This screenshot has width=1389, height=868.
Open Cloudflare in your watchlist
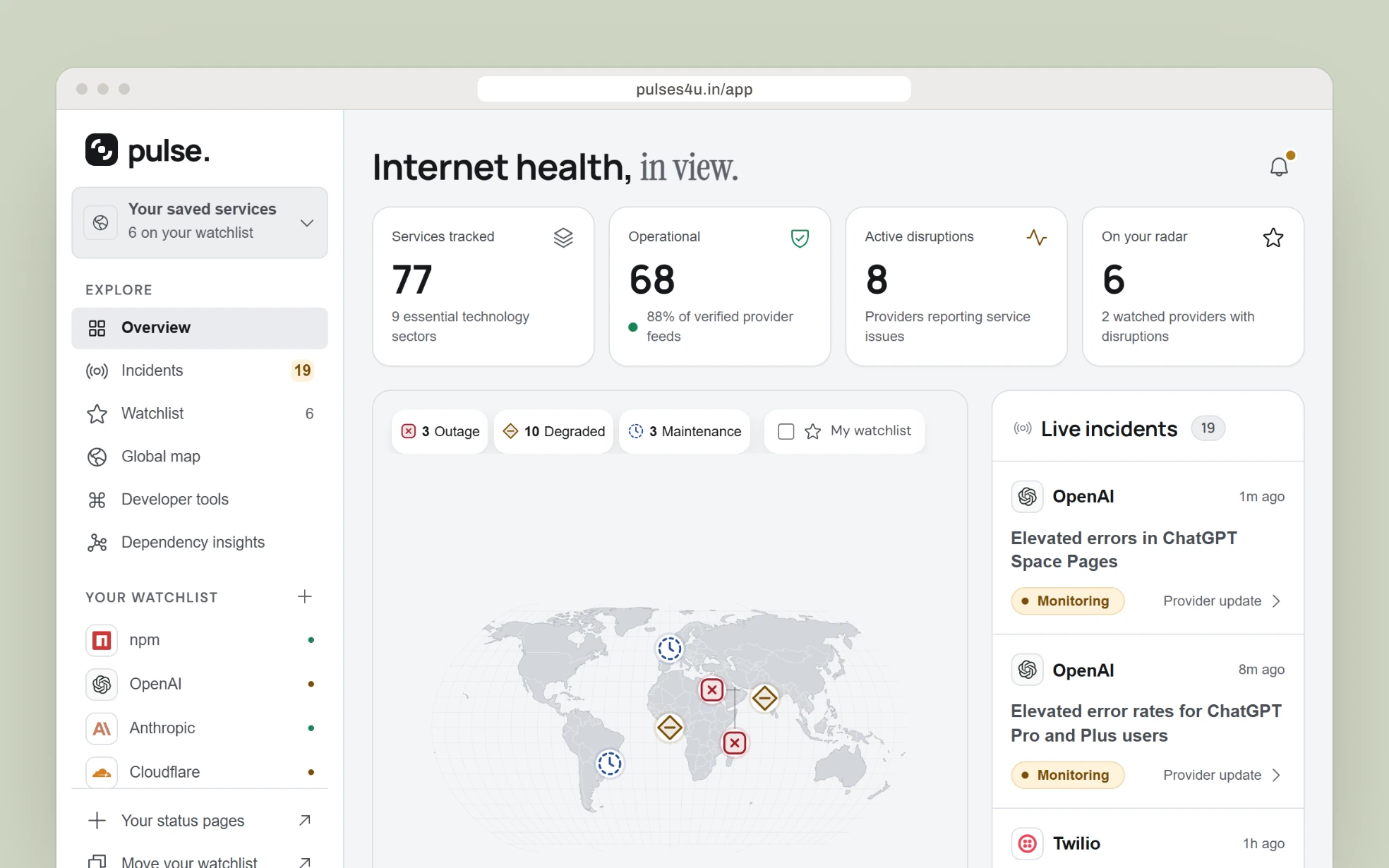click(x=200, y=772)
